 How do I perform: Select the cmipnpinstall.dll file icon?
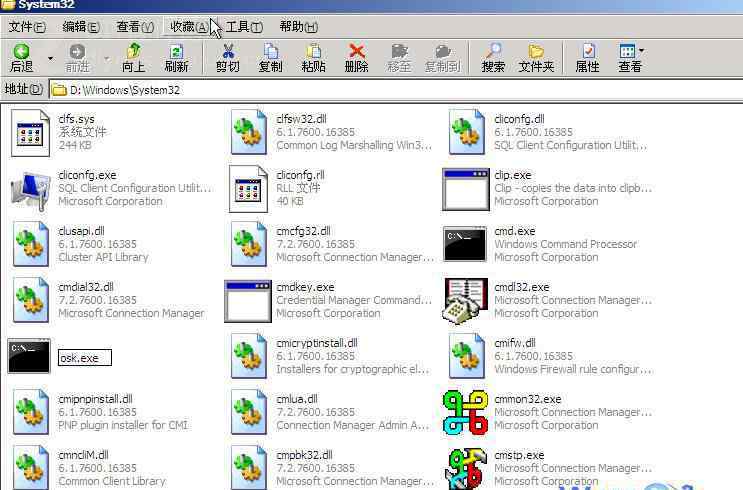[x=30, y=412]
